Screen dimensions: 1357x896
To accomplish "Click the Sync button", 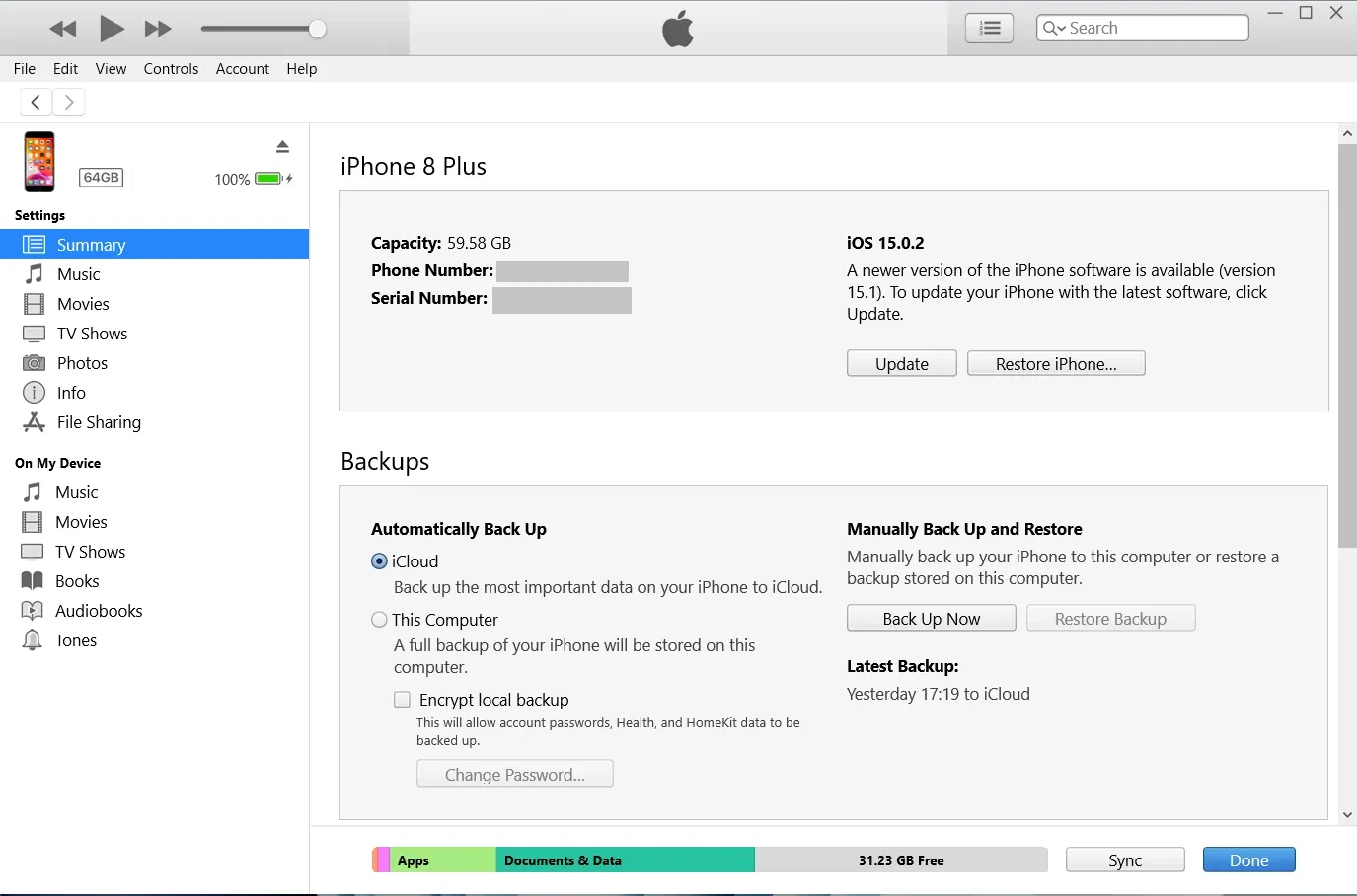I will 1125,860.
